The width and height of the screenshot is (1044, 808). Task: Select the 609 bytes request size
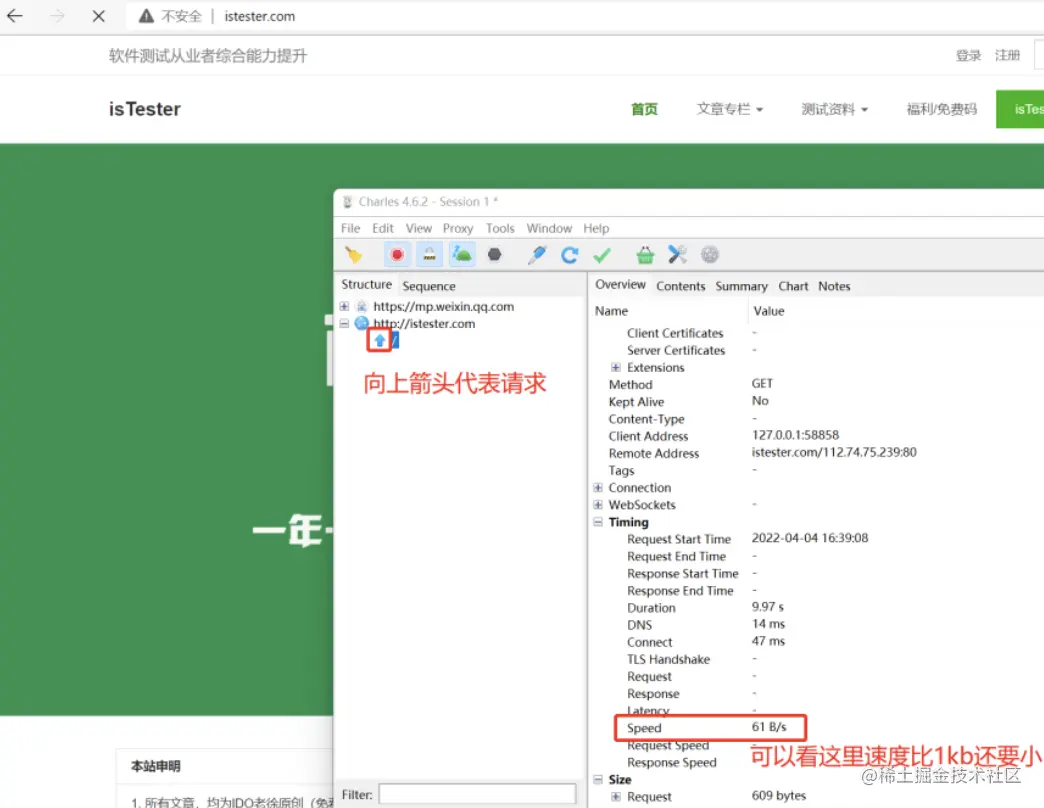(x=778, y=796)
